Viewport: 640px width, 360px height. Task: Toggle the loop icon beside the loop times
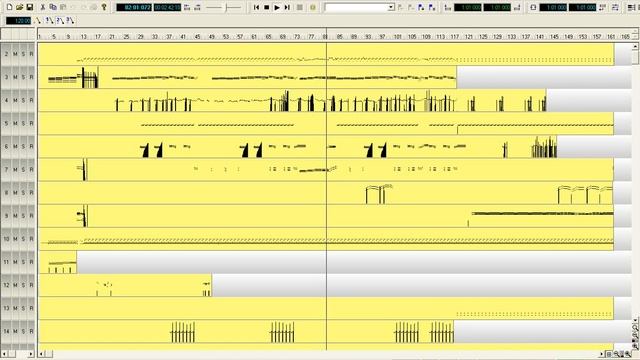click(x=533, y=7)
